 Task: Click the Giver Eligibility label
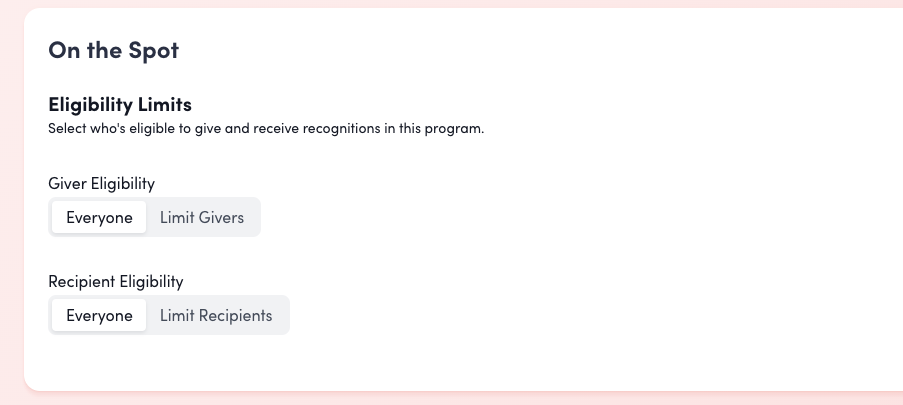coord(101,183)
